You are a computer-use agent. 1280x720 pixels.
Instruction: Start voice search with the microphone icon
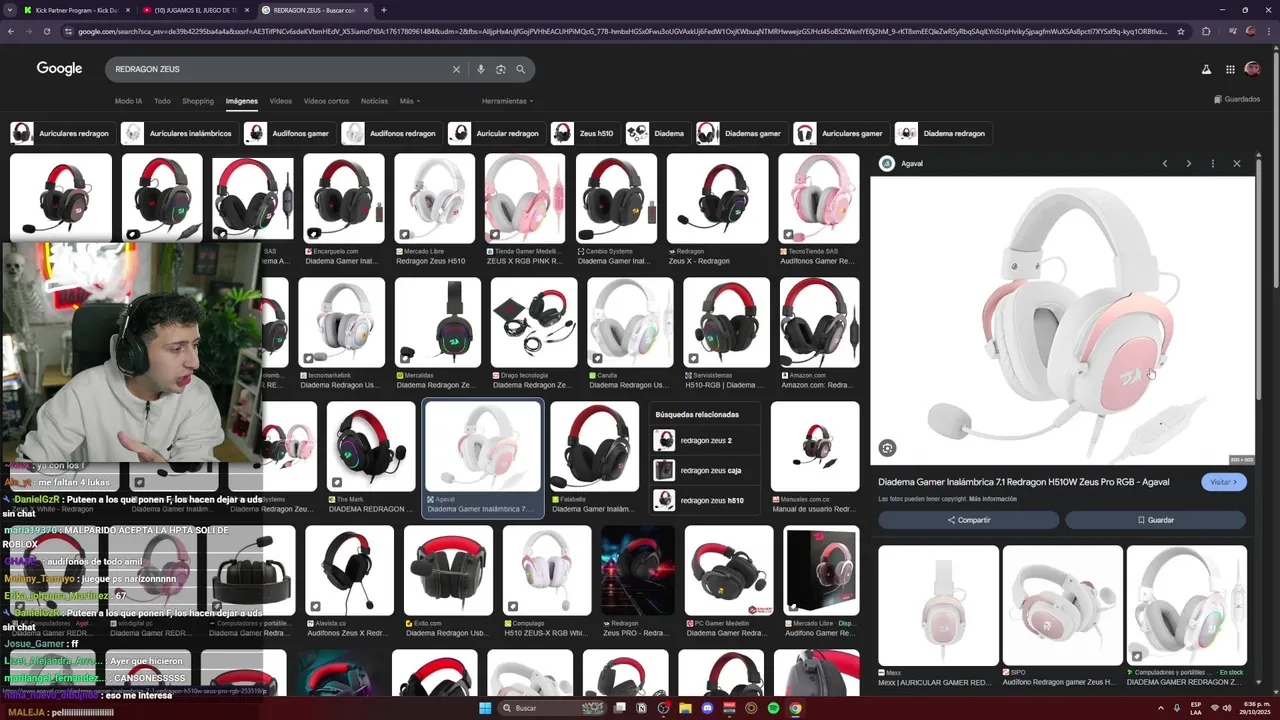(481, 69)
